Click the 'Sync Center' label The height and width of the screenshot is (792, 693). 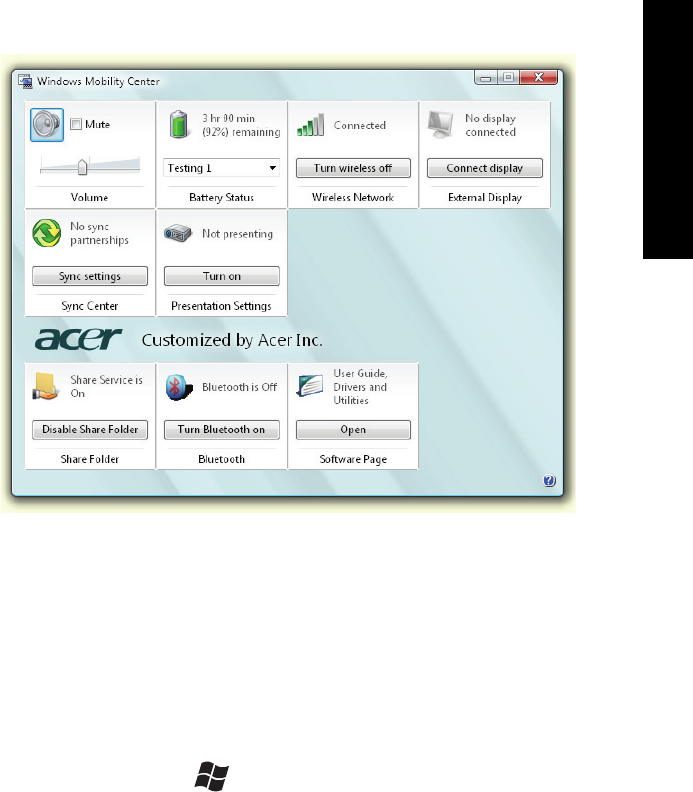[89, 306]
